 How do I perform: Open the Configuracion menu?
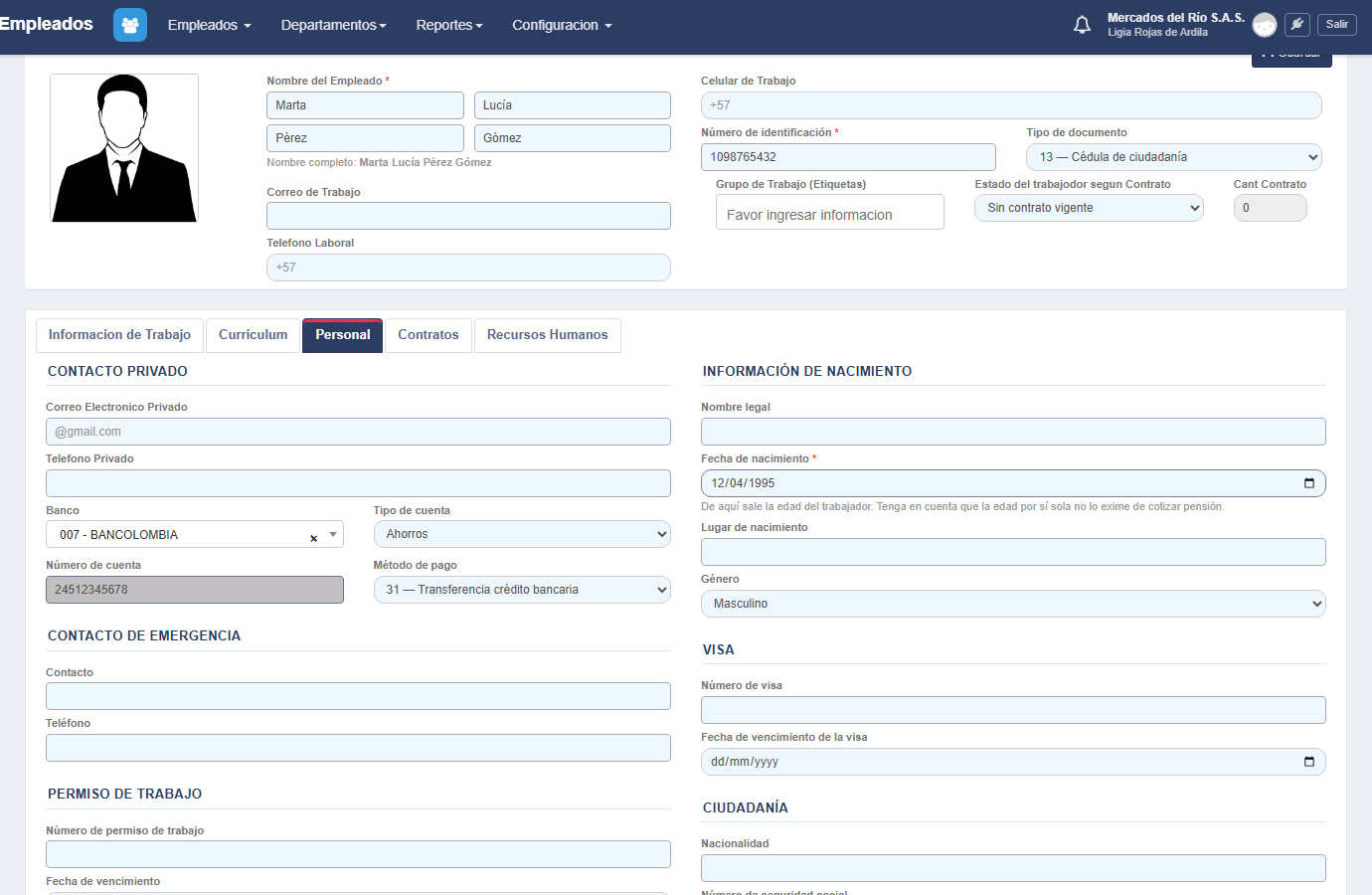coord(562,25)
